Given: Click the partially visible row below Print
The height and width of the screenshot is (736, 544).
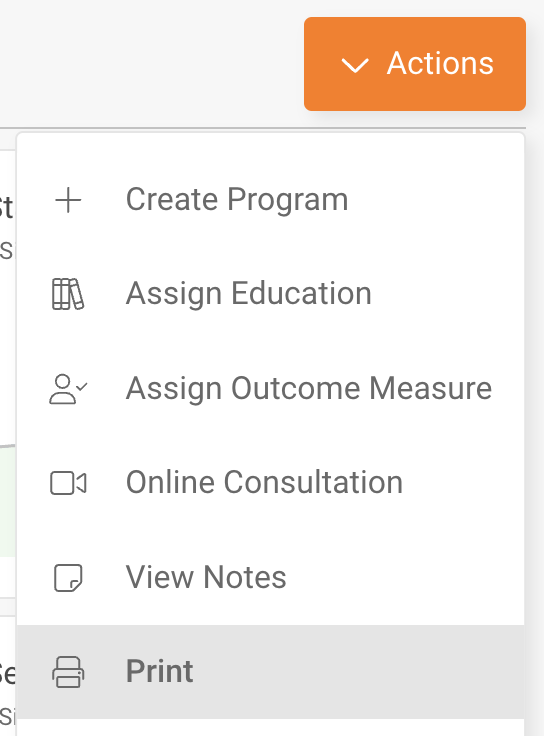Looking at the screenshot, I should [270, 728].
